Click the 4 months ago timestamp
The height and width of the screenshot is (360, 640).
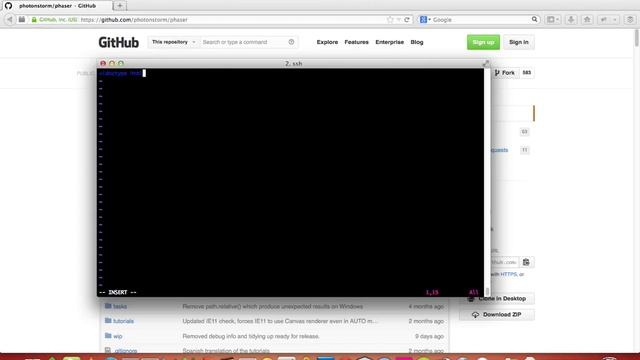pyautogui.click(x=426, y=306)
